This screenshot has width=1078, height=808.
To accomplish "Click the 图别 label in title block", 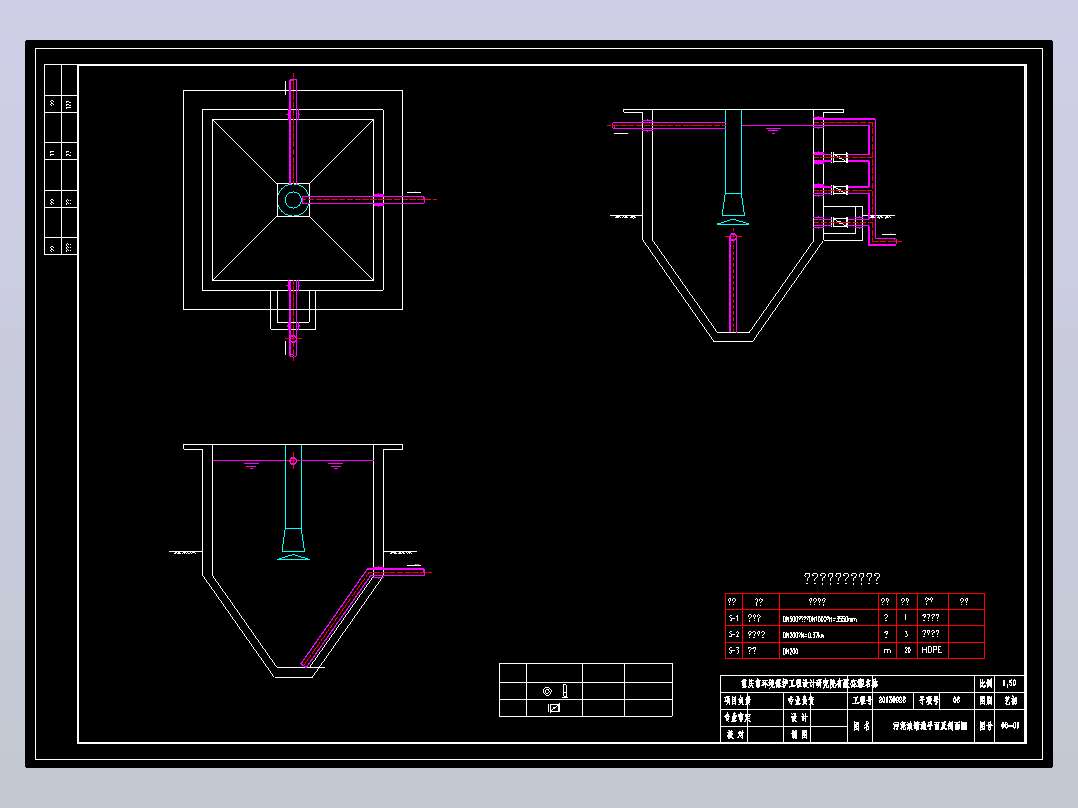I will [x=986, y=701].
